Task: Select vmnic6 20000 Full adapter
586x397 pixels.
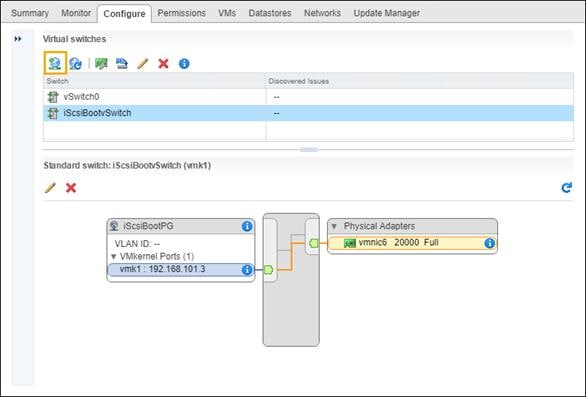Action: 412,243
